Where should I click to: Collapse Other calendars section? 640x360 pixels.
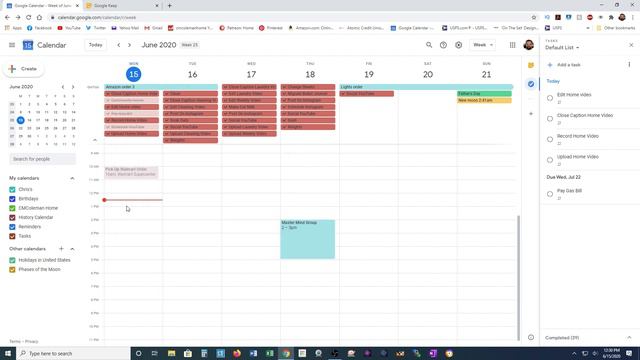coord(72,249)
